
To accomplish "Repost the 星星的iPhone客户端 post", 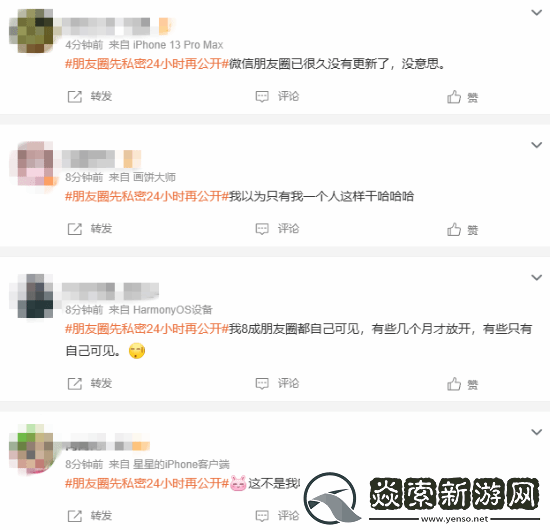I will (74, 516).
